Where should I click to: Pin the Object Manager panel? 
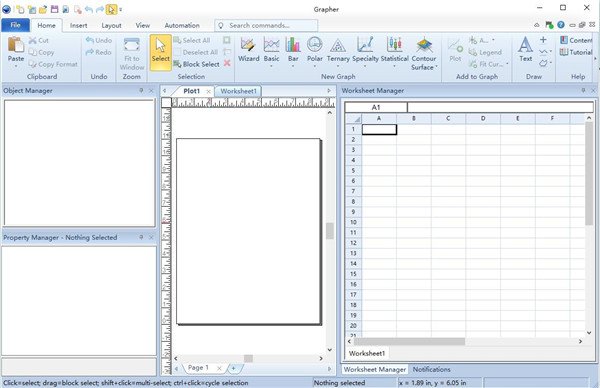(141, 91)
